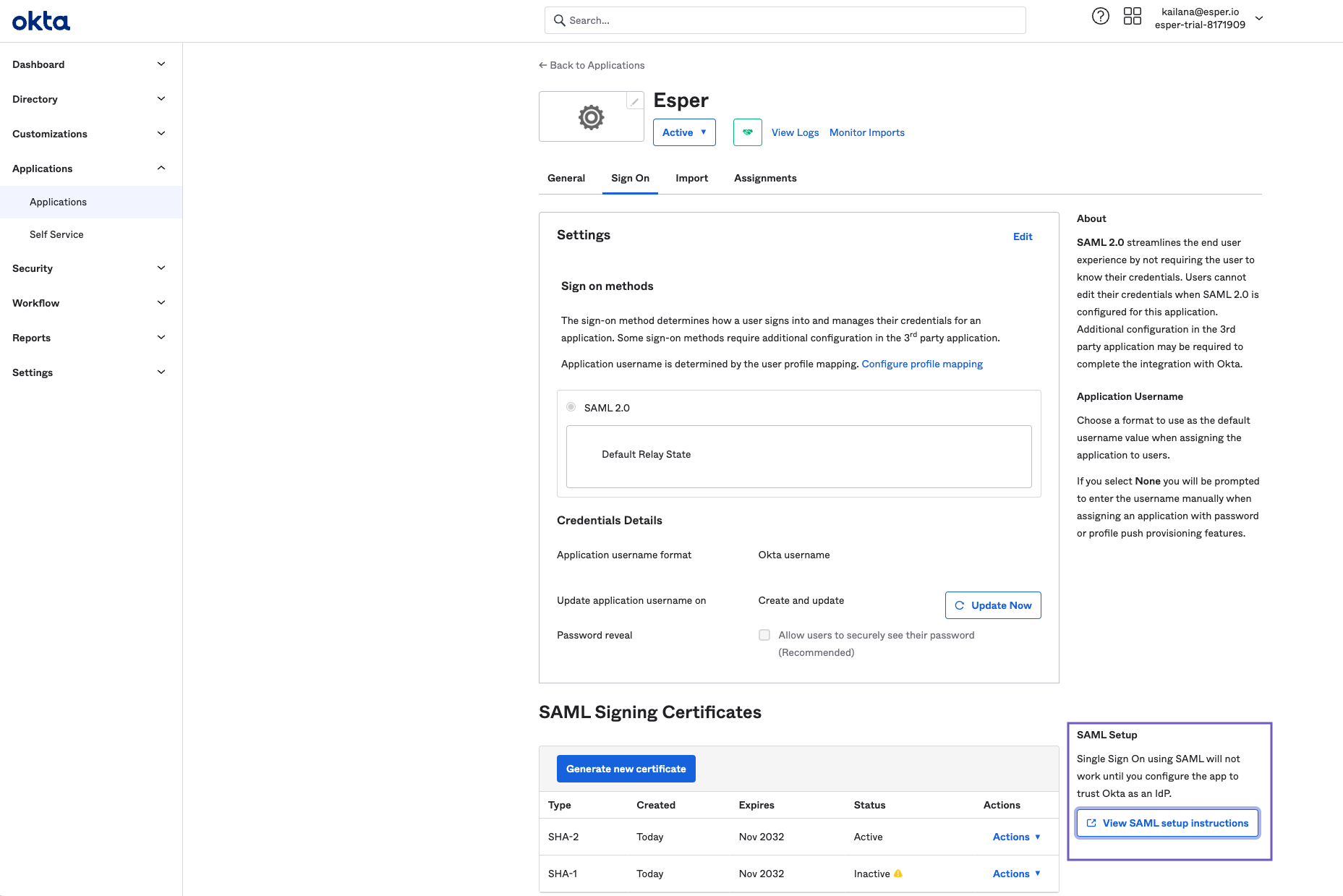Click the Default Relay State field box
This screenshot has height=896, width=1343.
799,456
